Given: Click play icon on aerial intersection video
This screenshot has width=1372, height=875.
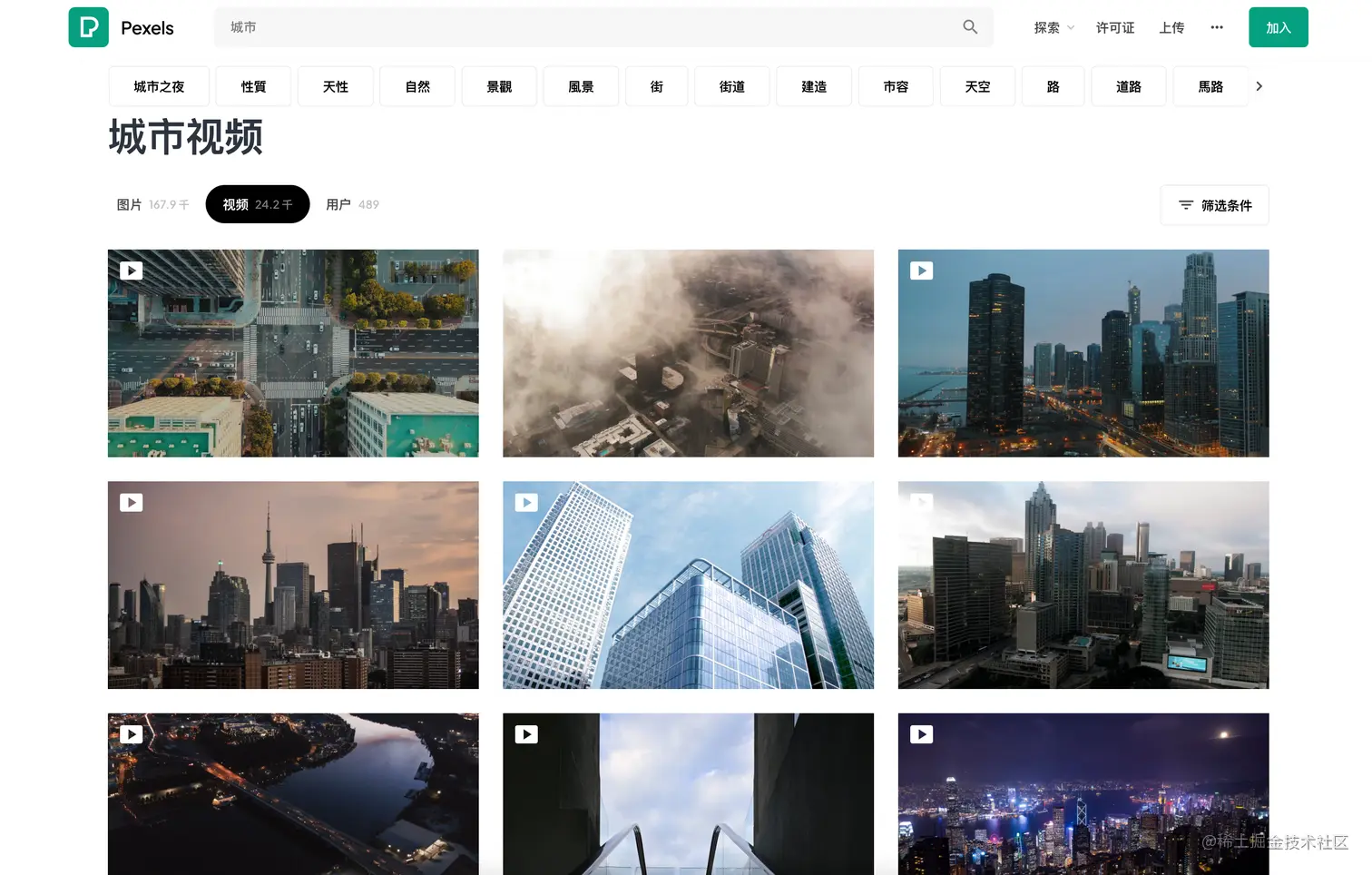Looking at the screenshot, I should tap(132, 270).
